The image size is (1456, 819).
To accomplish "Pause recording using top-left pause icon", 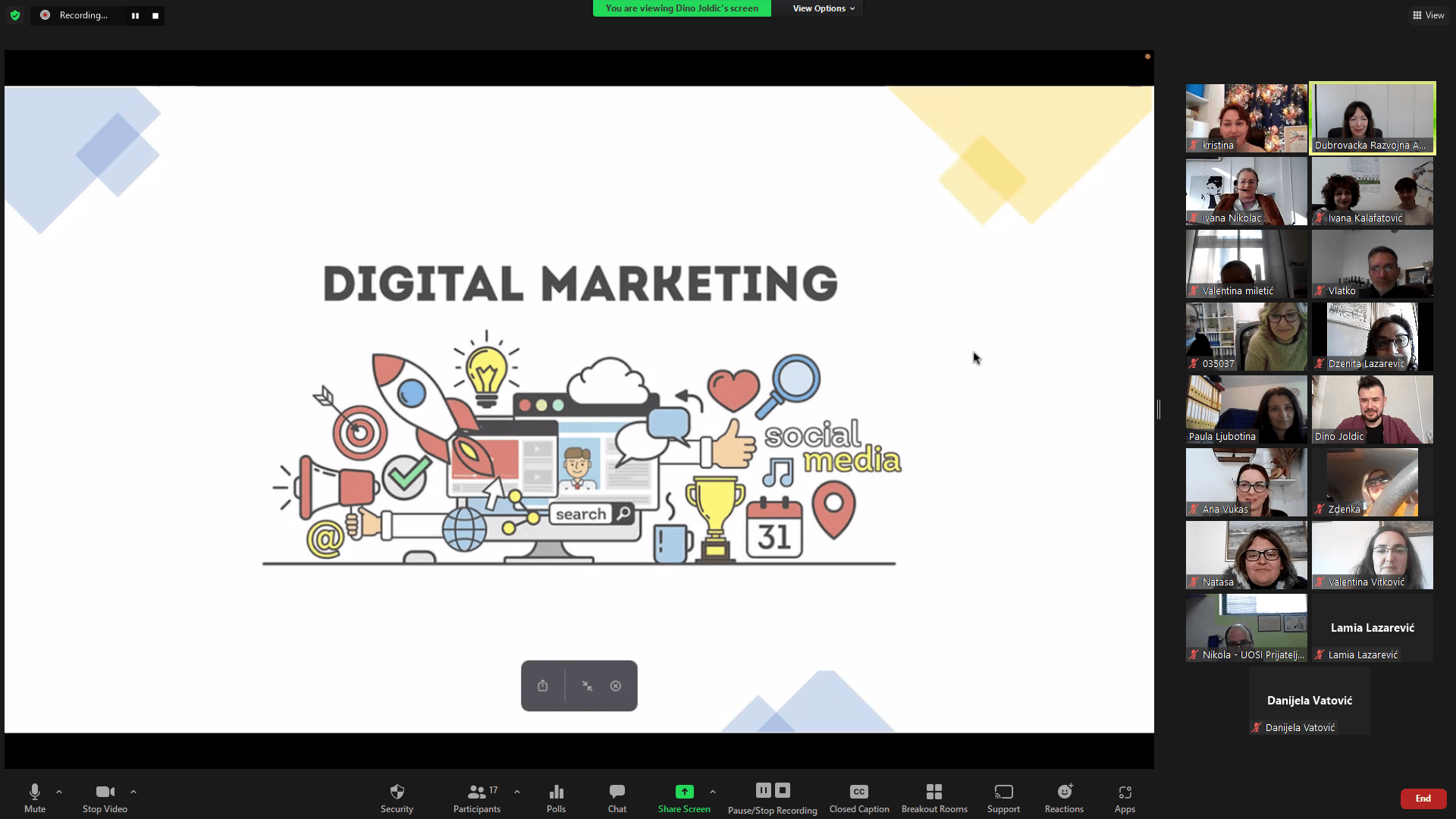I will click(x=135, y=15).
